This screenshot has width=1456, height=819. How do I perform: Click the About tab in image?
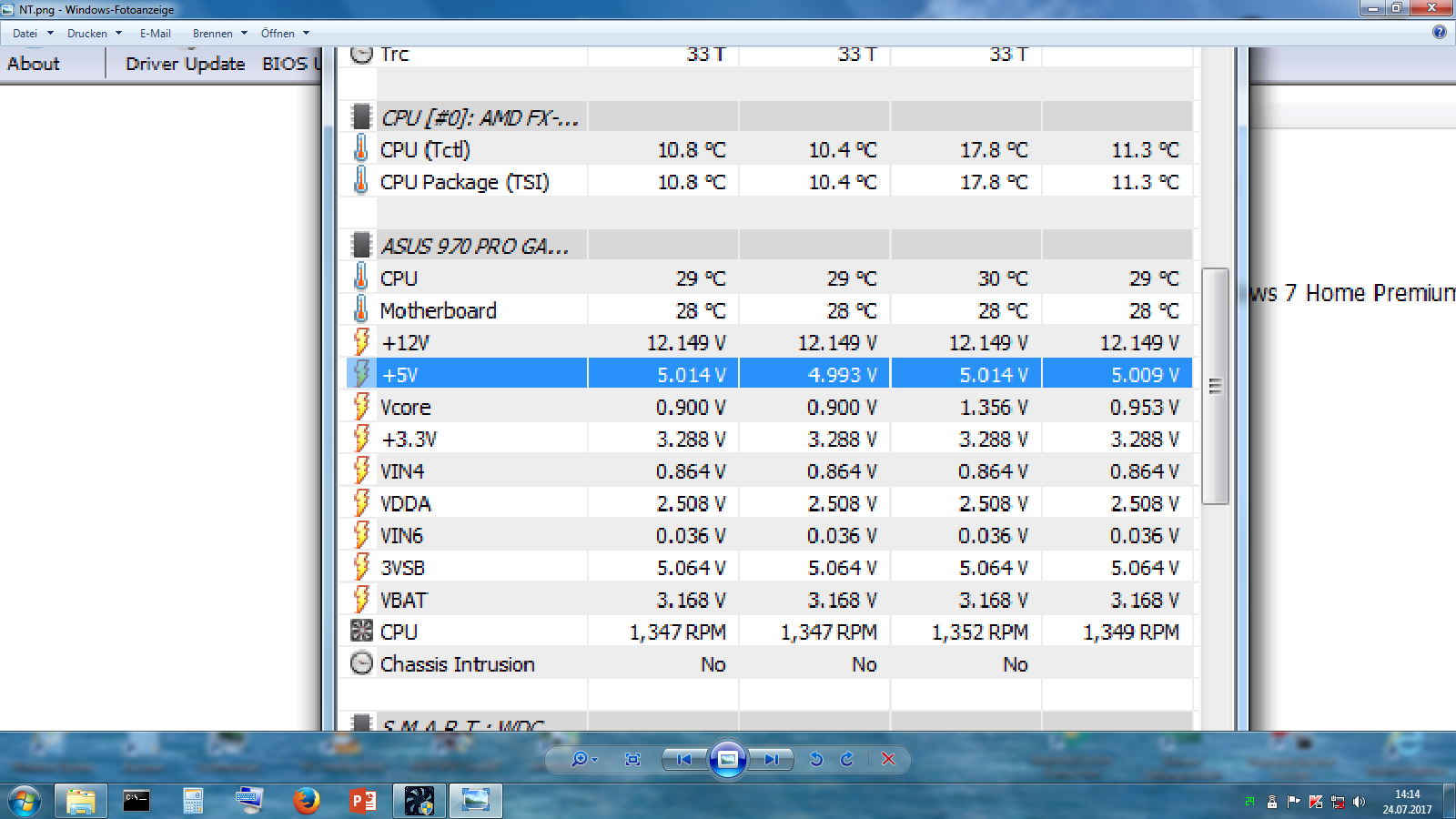pos(34,64)
